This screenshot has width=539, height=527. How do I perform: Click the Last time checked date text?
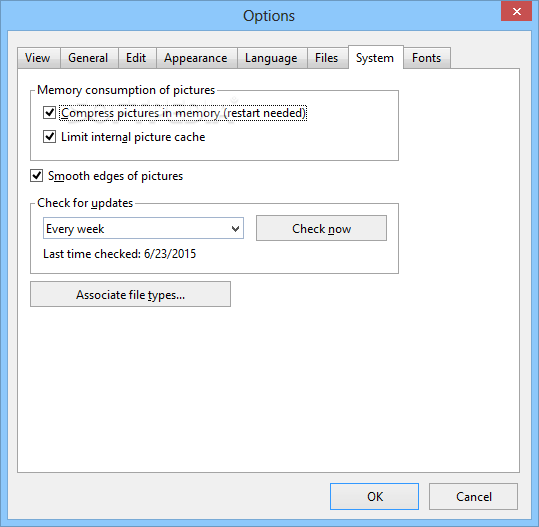pyautogui.click(x=119, y=254)
